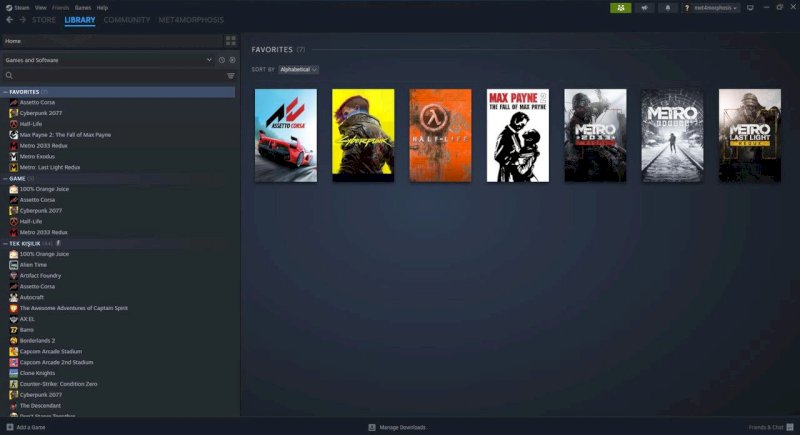Click the Manage Downloads label

(x=402, y=427)
